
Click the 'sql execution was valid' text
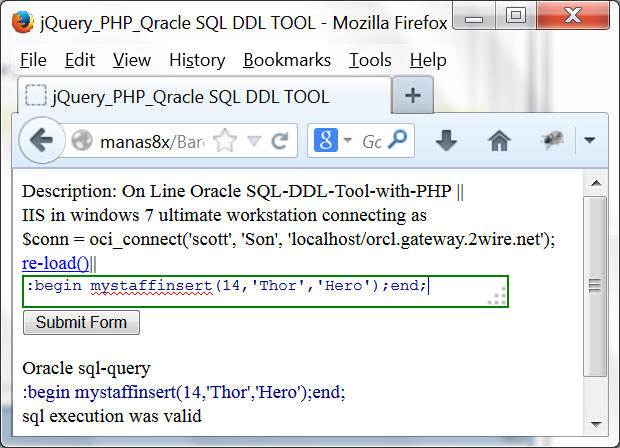[112, 416]
